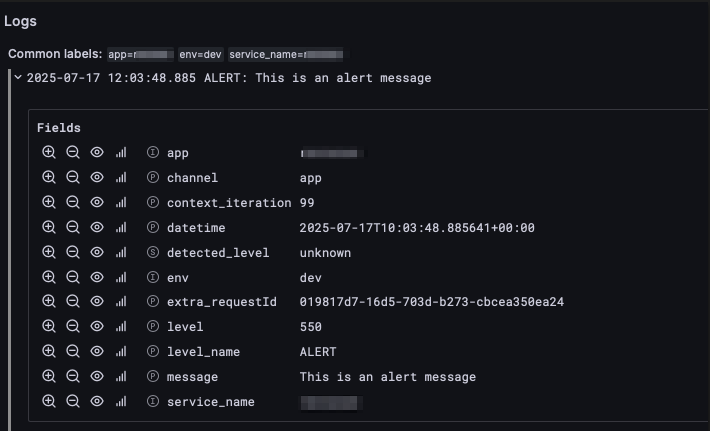Filter for value on datetime field
The height and width of the screenshot is (431, 710).
pyautogui.click(x=48, y=228)
